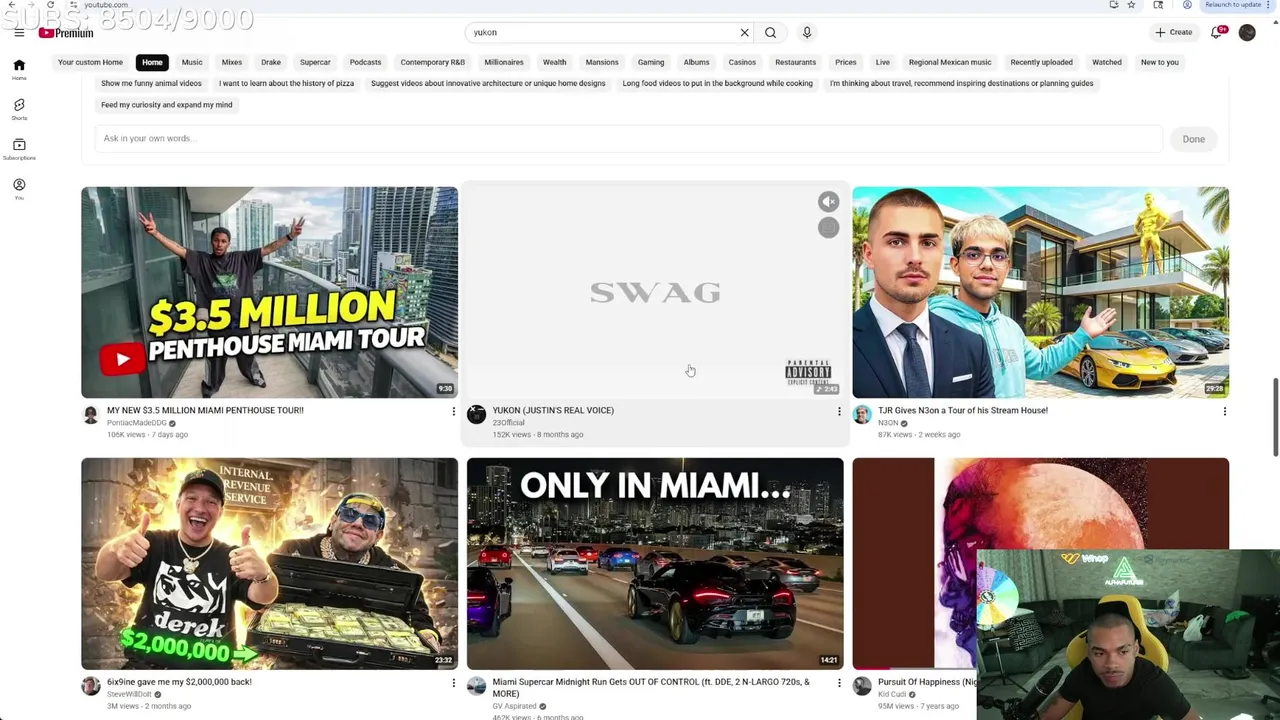Viewport: 1280px width, 720px height.
Task: Open the TJR Stream House thumbnail
Action: point(1040,292)
